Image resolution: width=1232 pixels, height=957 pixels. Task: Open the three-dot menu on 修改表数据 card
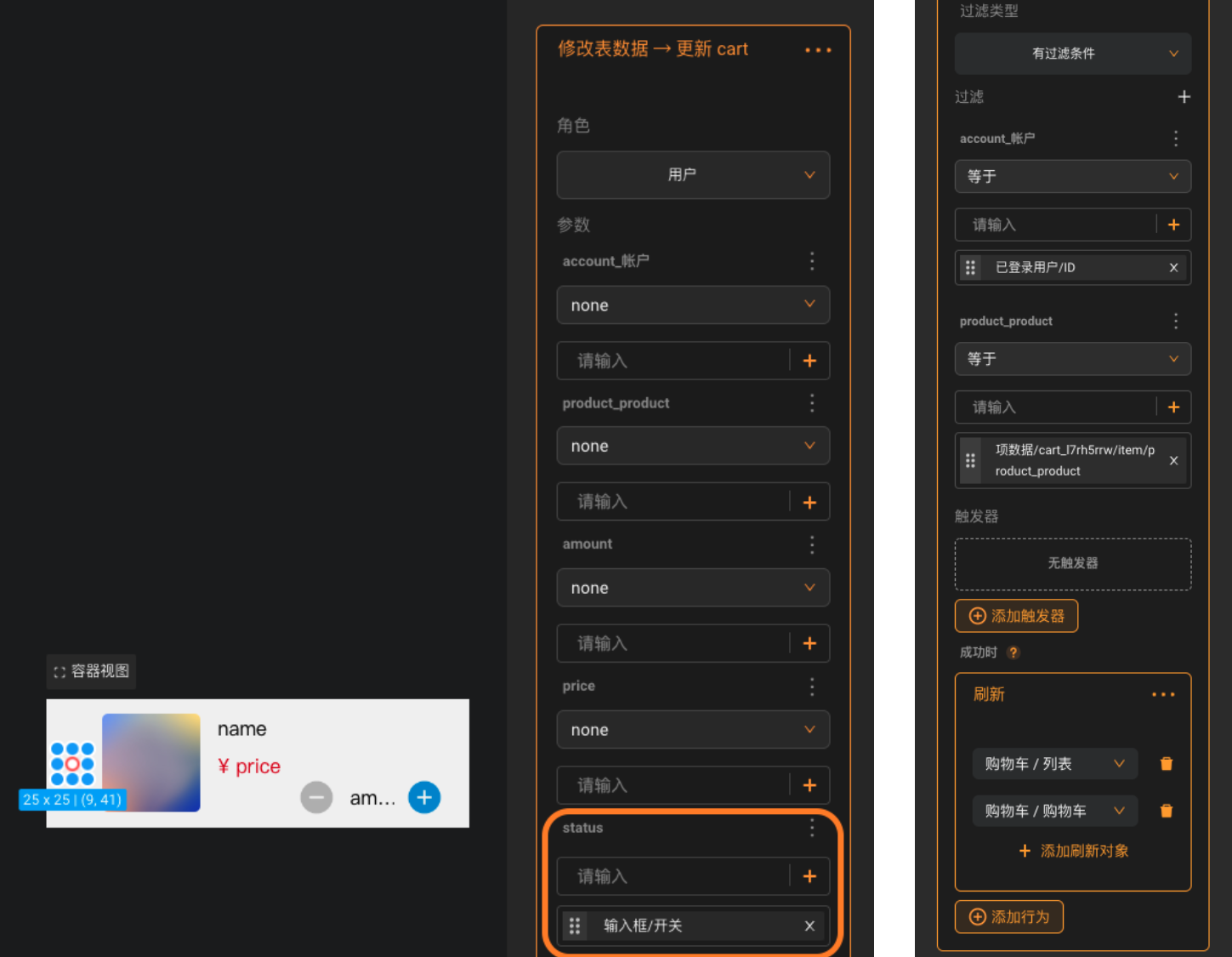(818, 50)
